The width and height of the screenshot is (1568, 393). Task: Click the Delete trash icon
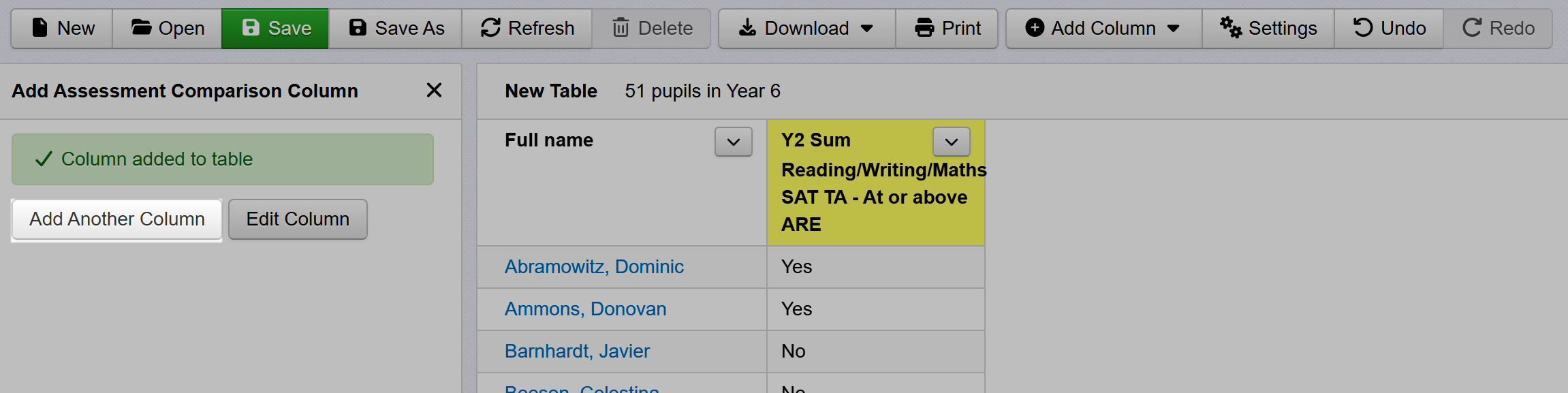tap(621, 28)
